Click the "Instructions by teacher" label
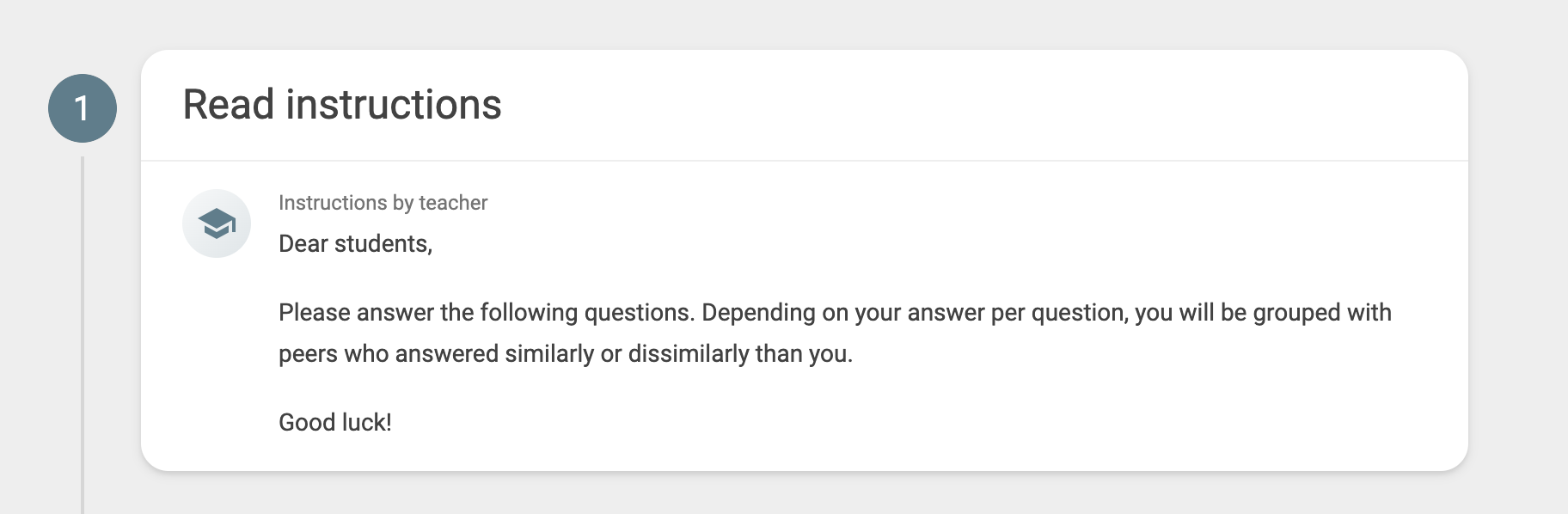 click(383, 203)
